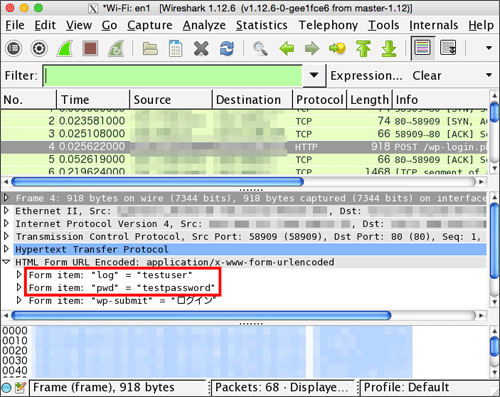Viewport: 500px width, 397px height.
Task: Open the Help menu
Action: coord(481,25)
